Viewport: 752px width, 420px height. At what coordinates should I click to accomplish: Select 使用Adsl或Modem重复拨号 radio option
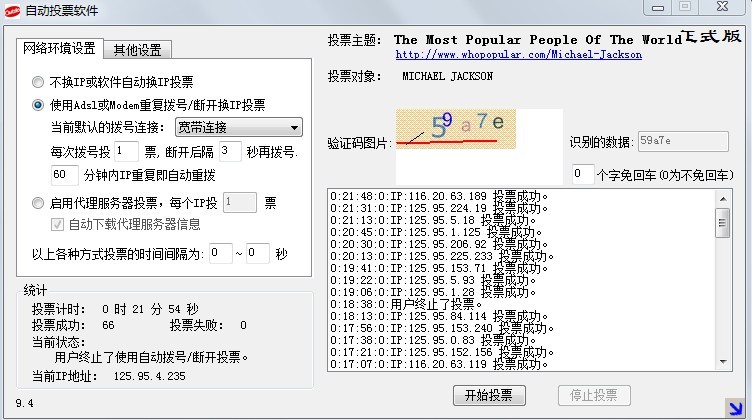(38, 104)
